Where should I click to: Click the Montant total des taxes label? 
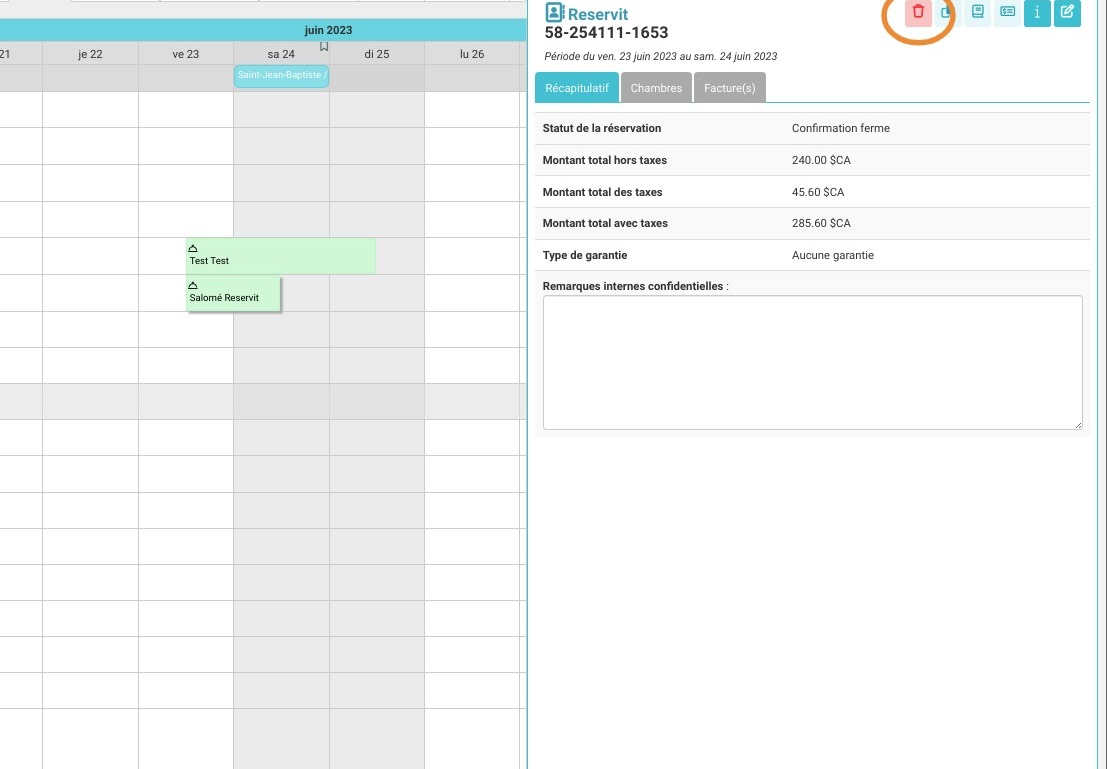(x=602, y=192)
